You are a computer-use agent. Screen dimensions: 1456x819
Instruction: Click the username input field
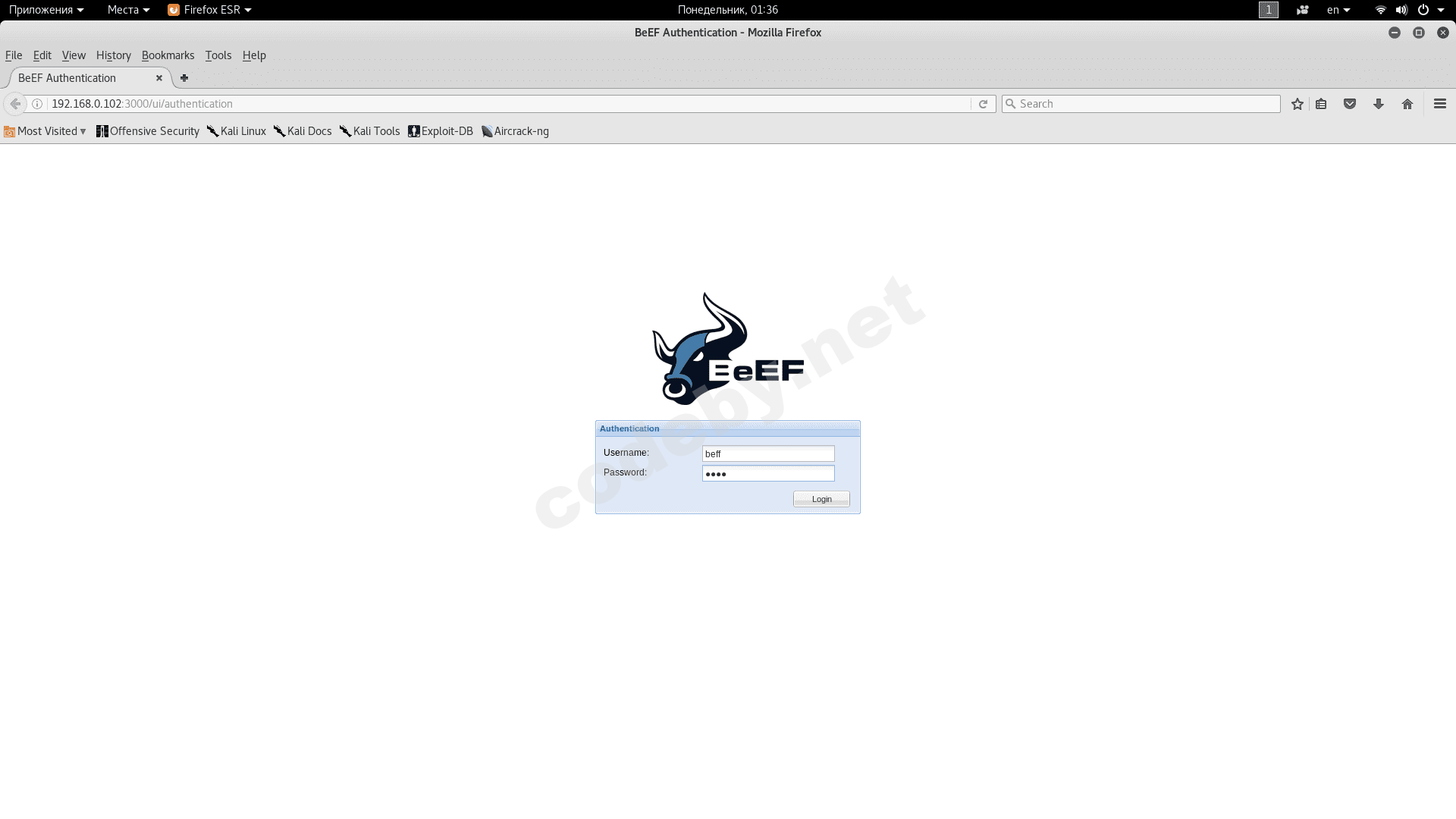(x=768, y=453)
